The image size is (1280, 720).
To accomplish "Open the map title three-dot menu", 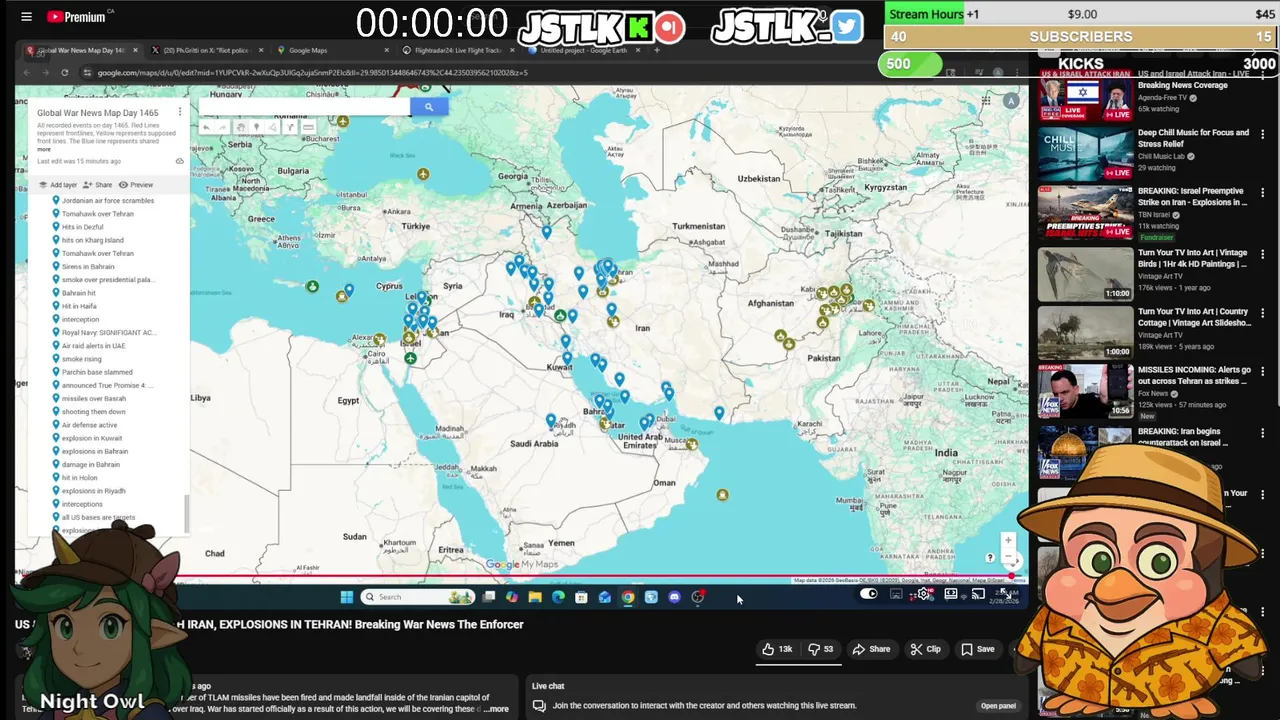I will pyautogui.click(x=179, y=112).
